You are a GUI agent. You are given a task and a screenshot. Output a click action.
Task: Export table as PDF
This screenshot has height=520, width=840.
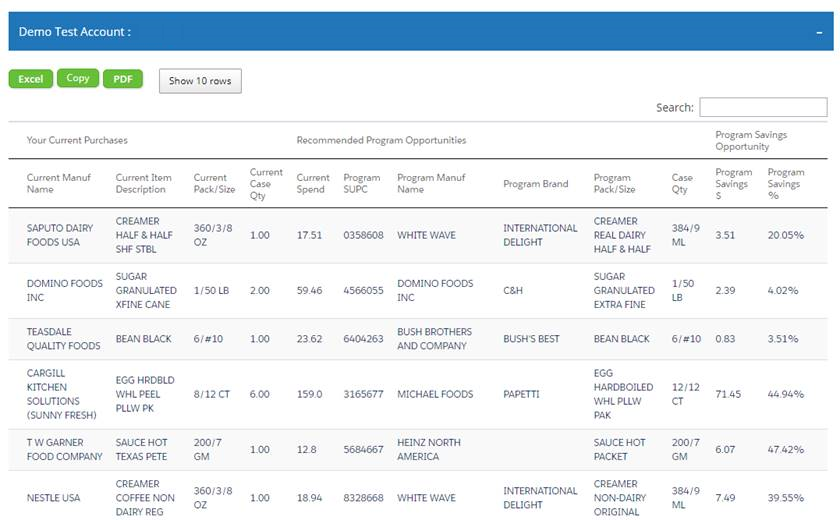(x=123, y=79)
